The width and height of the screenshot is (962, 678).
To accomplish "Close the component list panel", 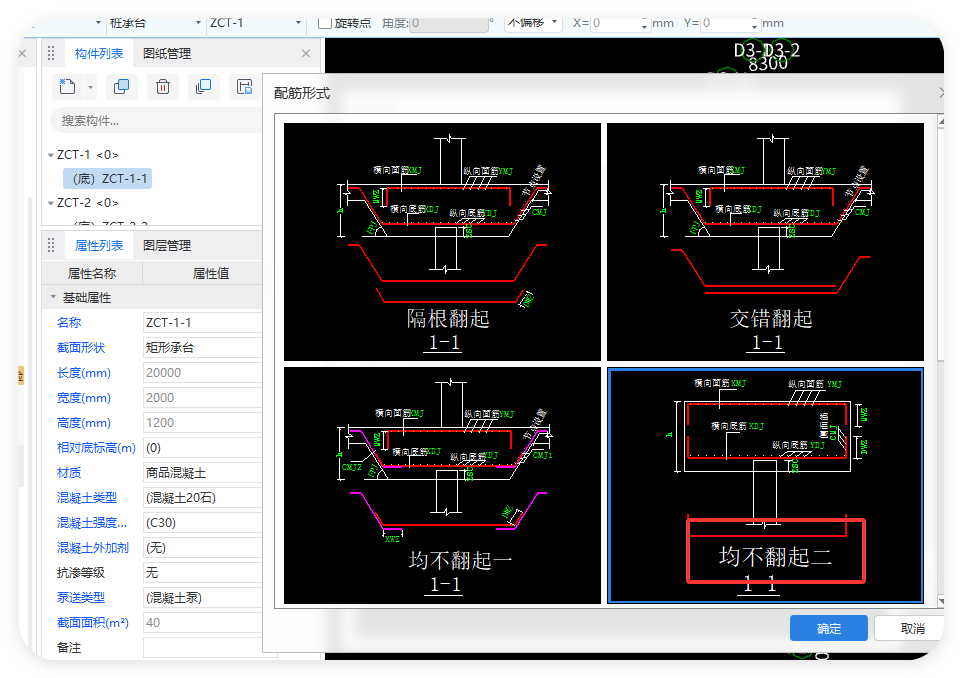I will (x=306, y=53).
